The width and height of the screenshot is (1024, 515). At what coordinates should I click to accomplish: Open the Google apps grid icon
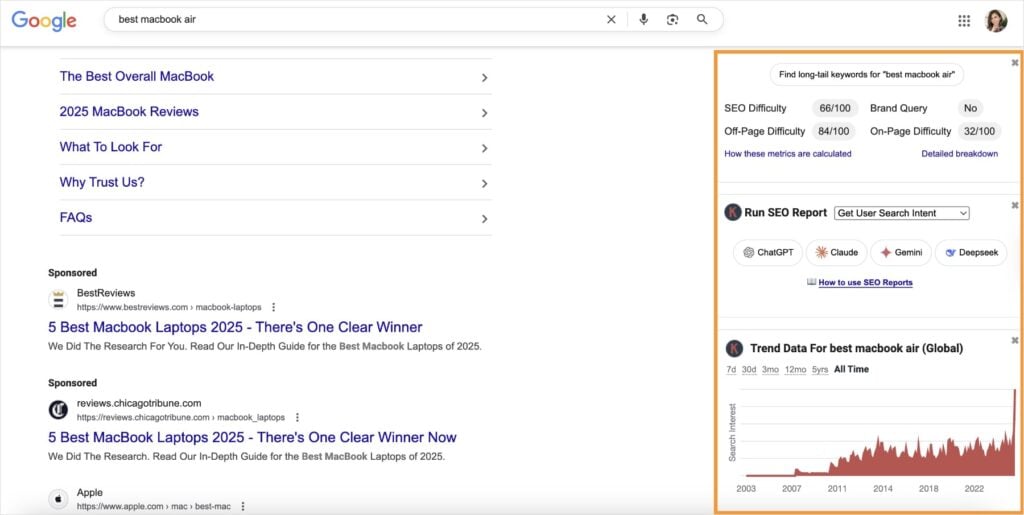[964, 21]
